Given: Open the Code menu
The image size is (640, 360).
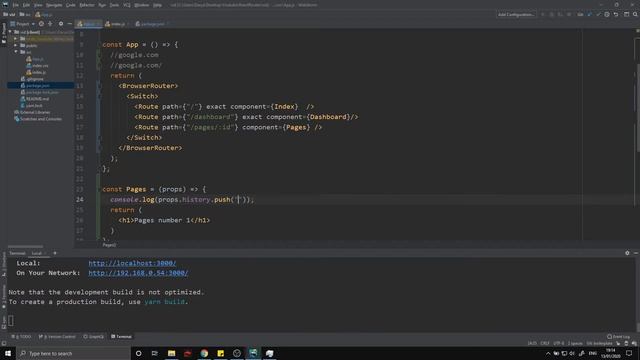Looking at the screenshot, I should pos(71,5).
